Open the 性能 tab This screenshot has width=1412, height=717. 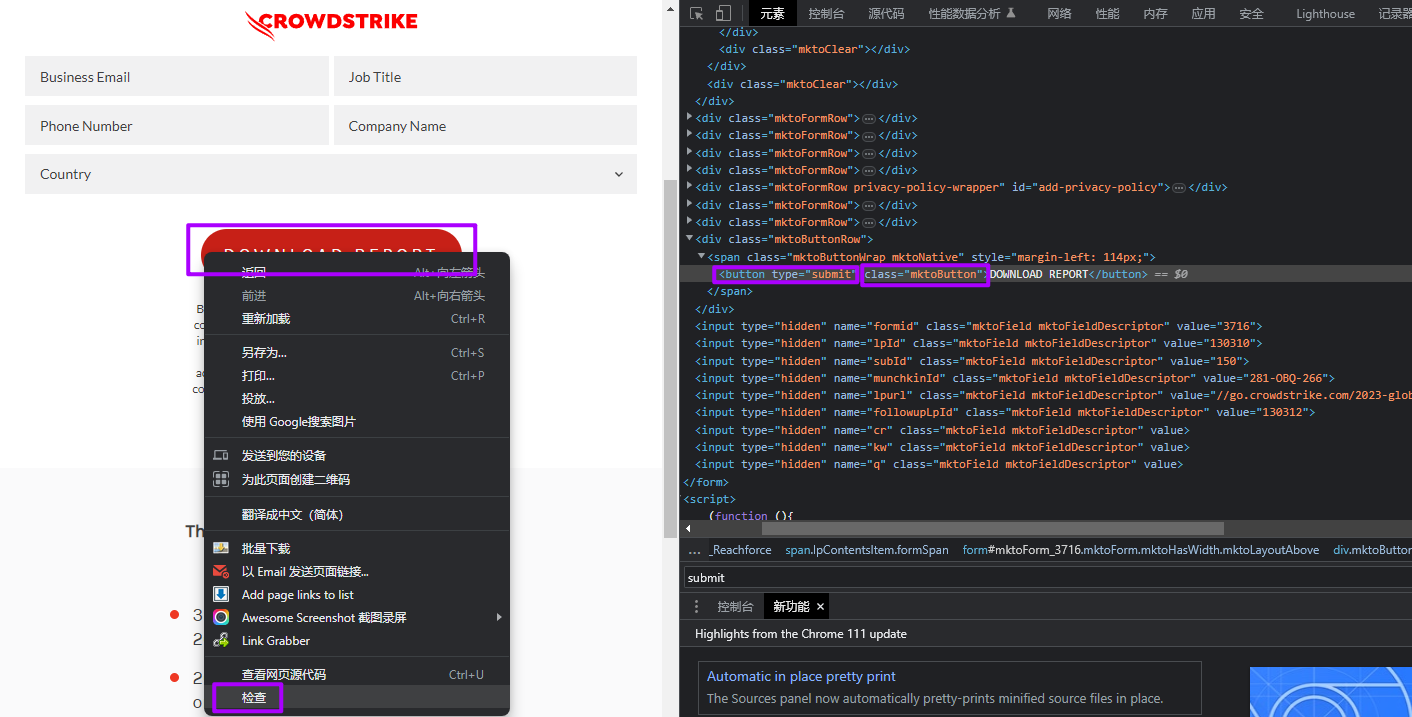tap(1107, 13)
